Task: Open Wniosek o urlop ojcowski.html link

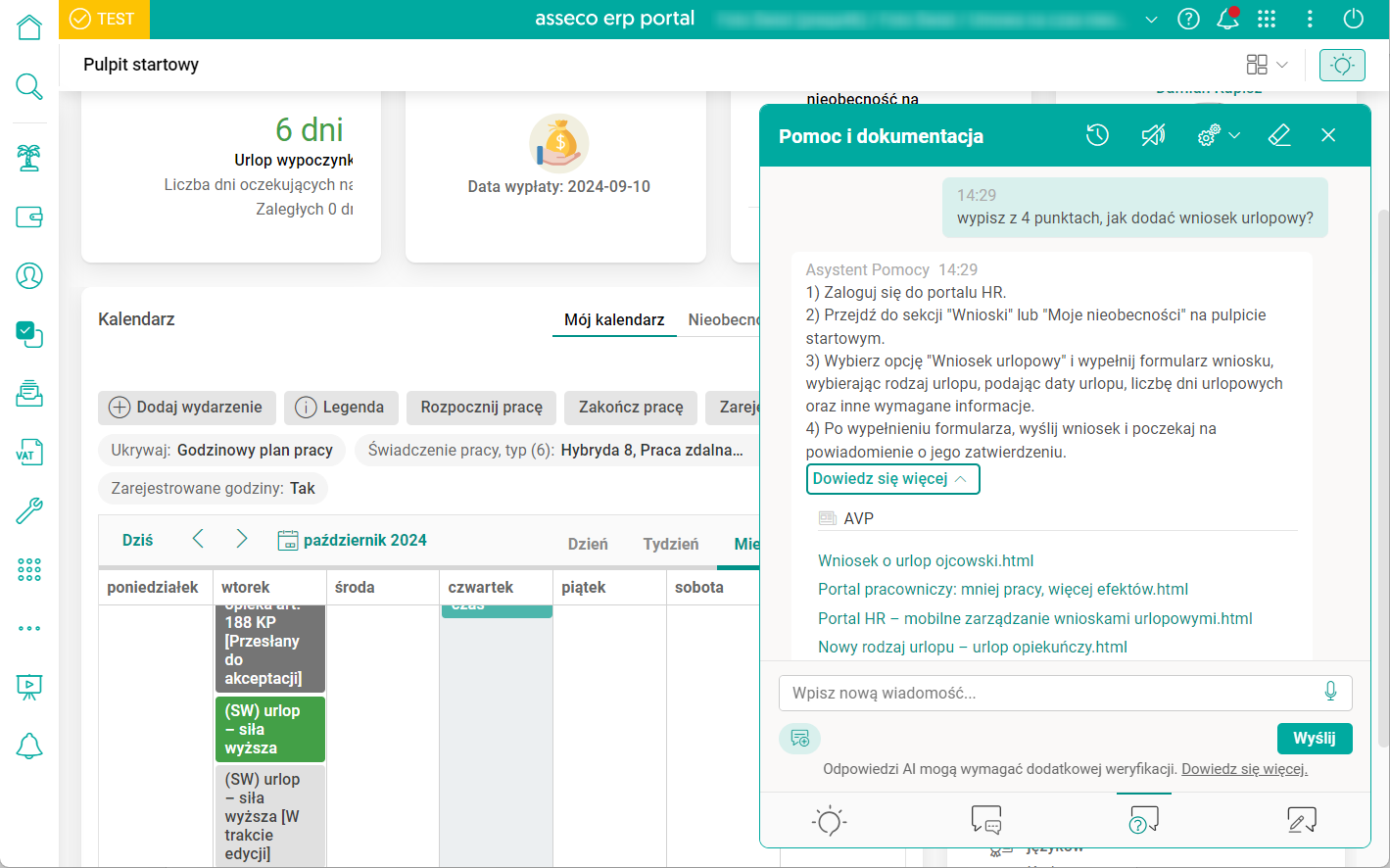Action: (926, 560)
